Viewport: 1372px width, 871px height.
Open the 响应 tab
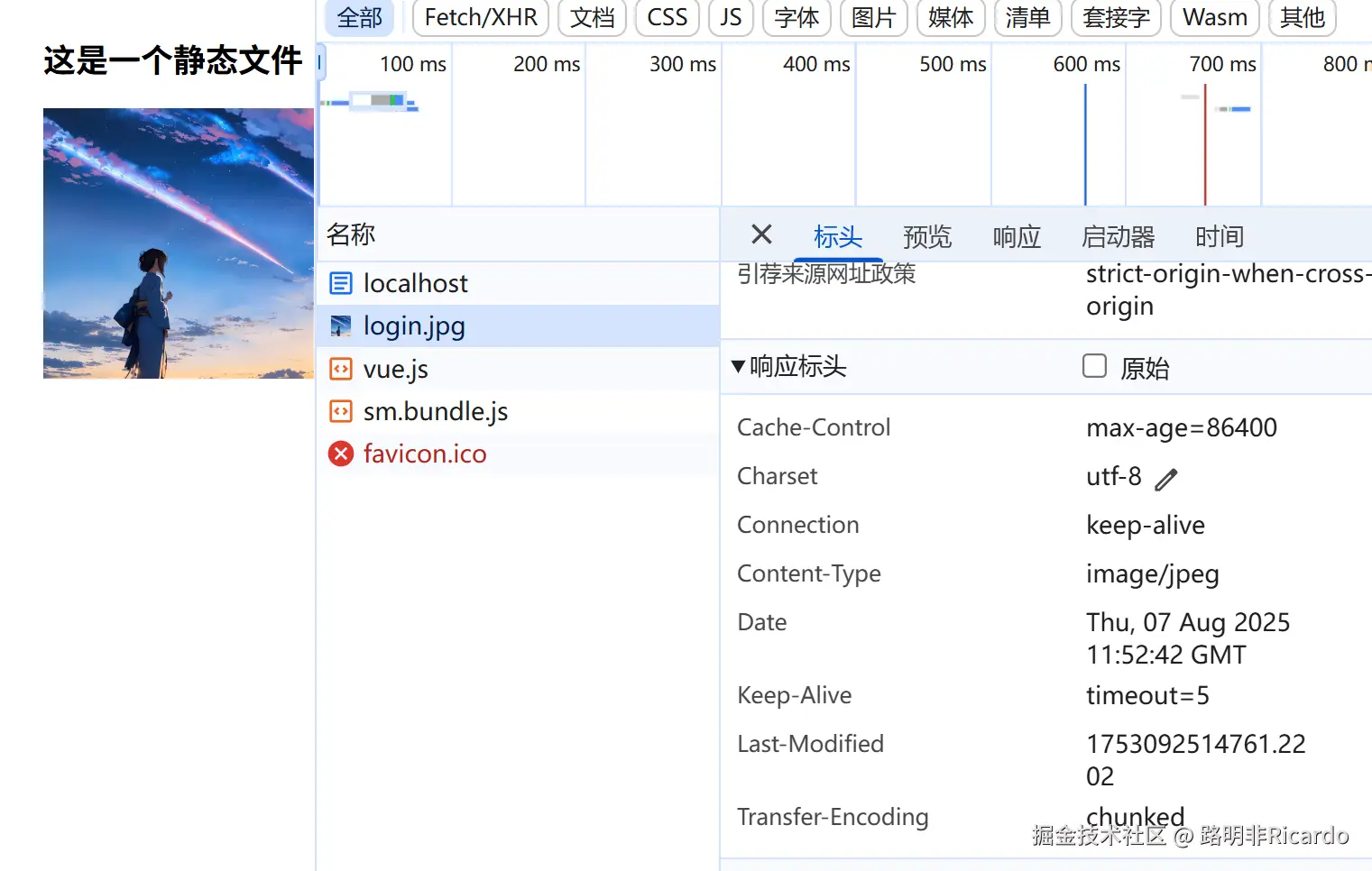click(x=1017, y=237)
